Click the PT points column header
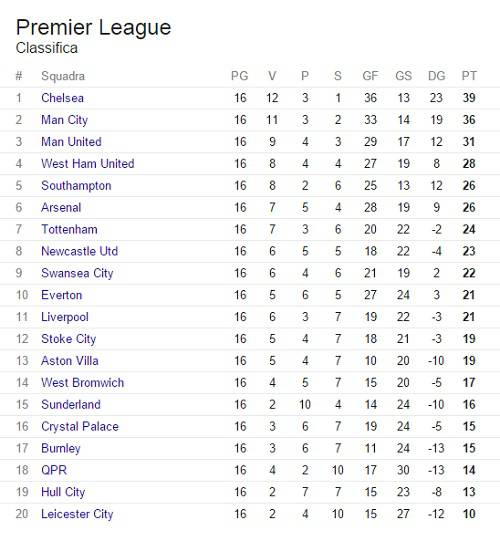This screenshot has height=541, width=500. (469, 76)
